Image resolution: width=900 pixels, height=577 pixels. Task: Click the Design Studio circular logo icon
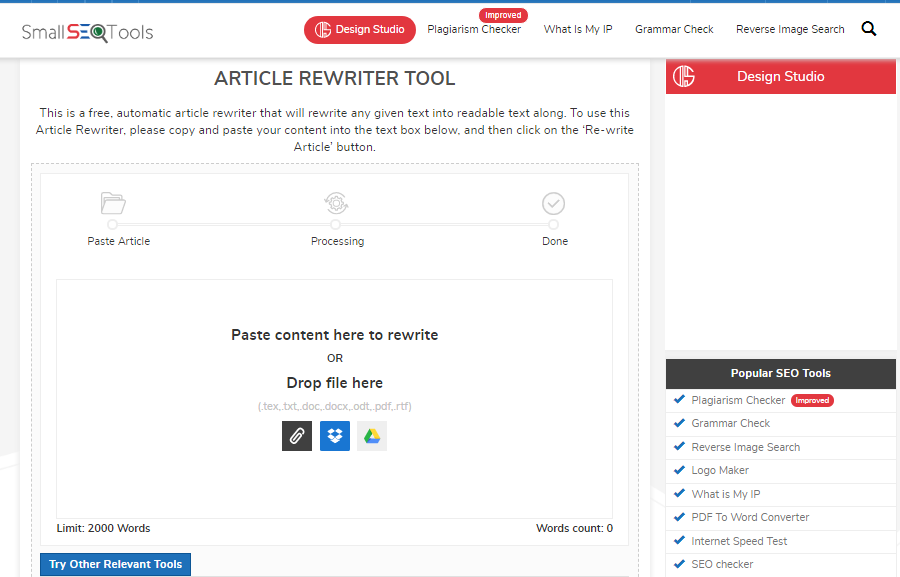(x=684, y=76)
